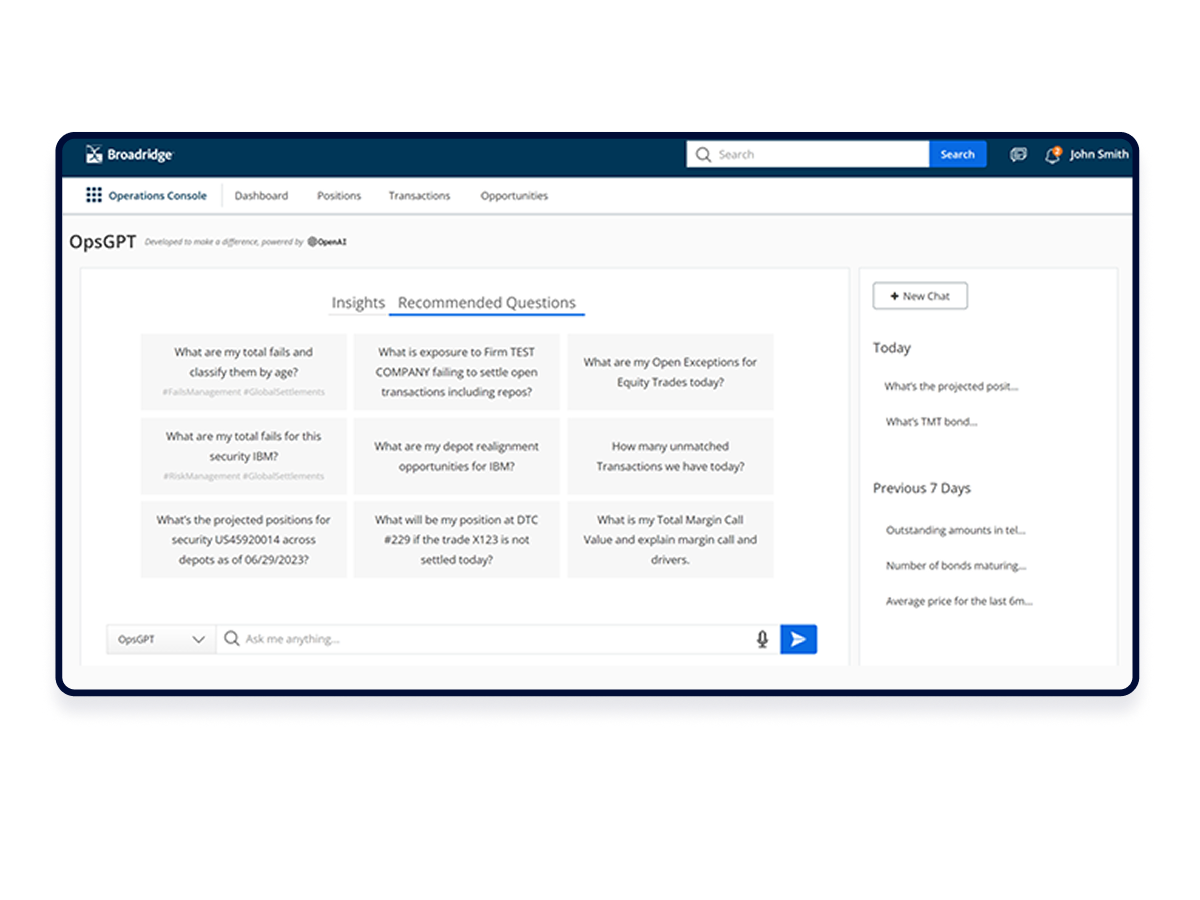The image size is (1200, 900).
Task: Open the 'What's TMT bond...' chat history
Action: coord(931,422)
